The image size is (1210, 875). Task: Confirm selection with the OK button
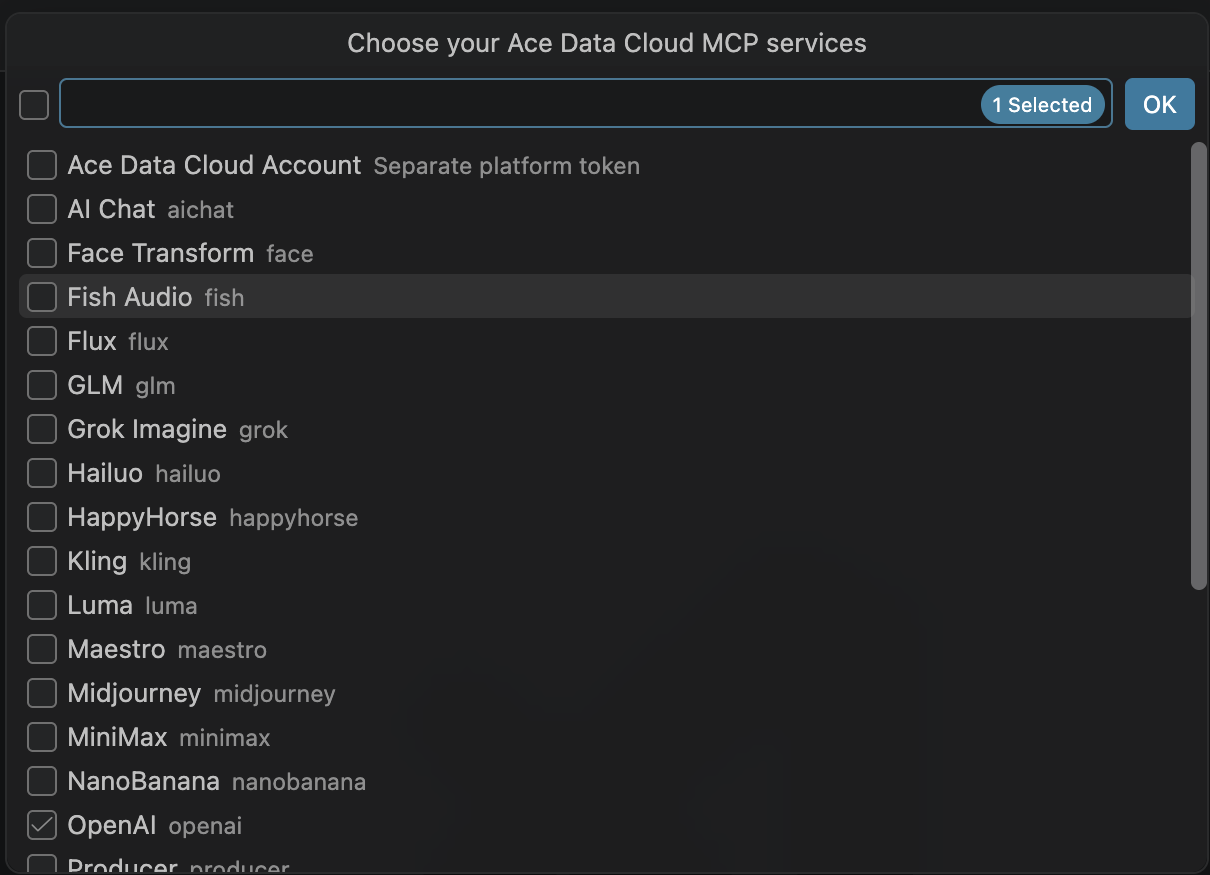(x=1159, y=104)
